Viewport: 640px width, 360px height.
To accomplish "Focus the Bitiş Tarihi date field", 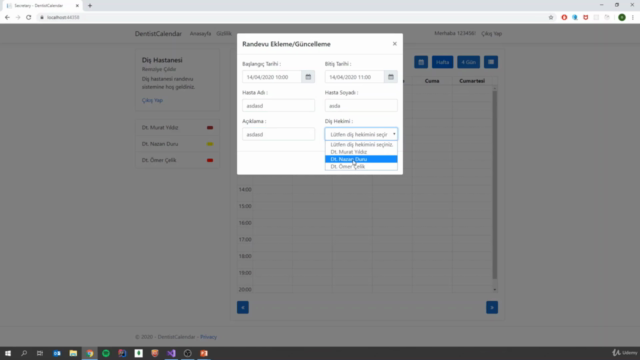I will 354,77.
